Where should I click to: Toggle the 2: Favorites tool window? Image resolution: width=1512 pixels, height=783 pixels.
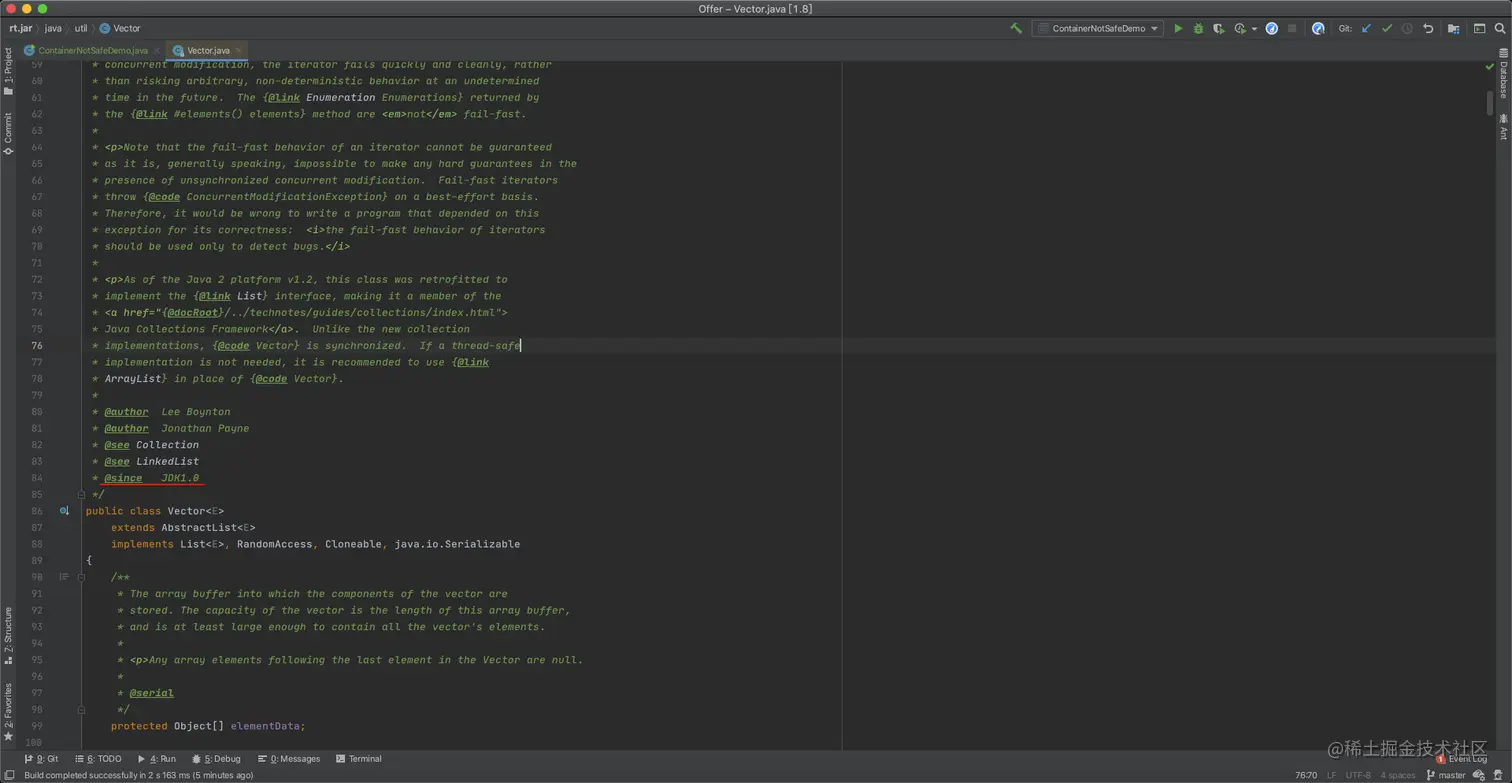click(8, 711)
